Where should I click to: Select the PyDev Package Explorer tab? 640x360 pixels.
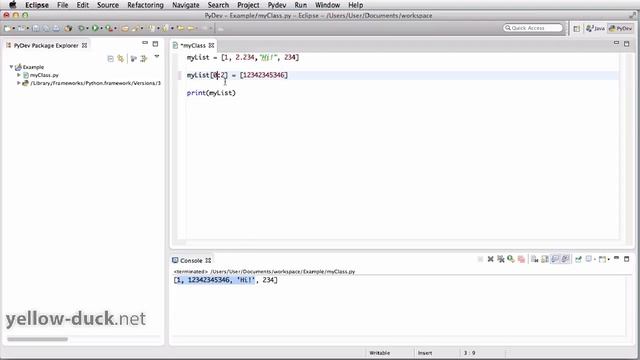46,45
